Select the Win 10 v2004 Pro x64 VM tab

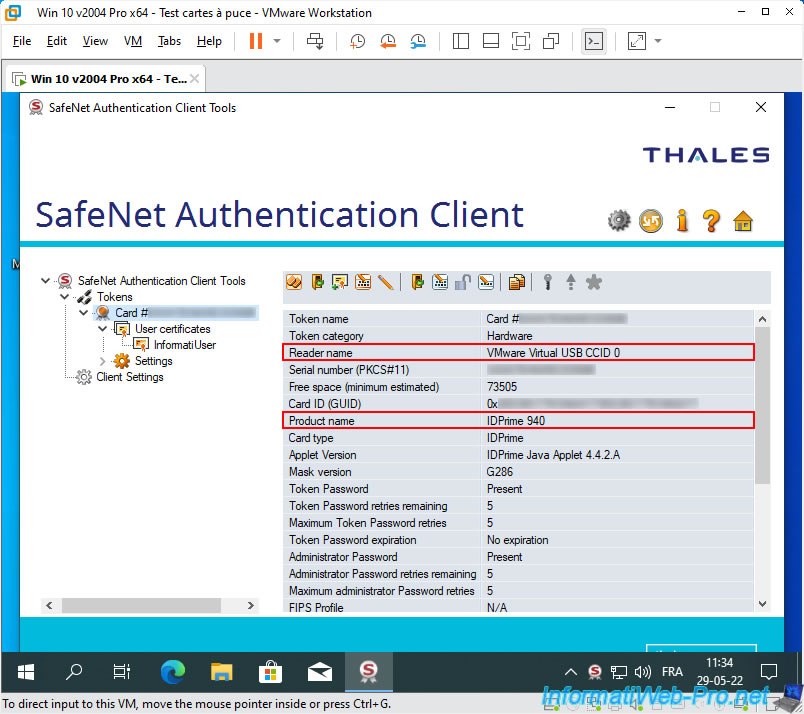tap(108, 79)
